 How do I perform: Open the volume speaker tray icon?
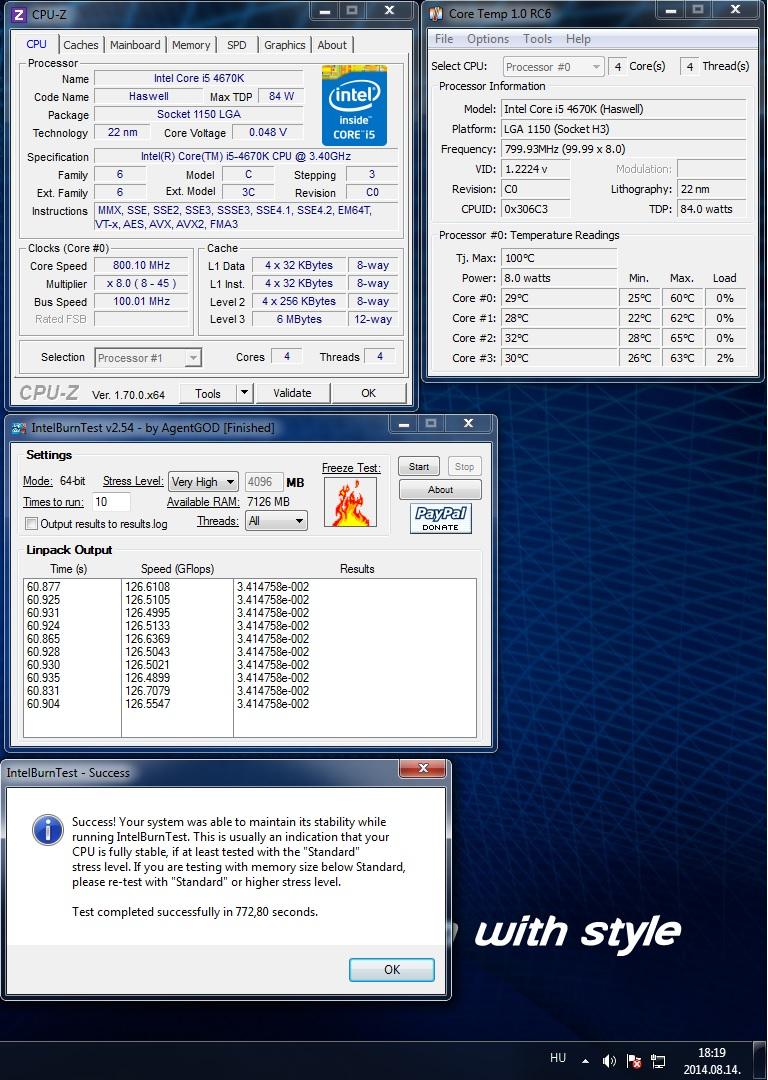point(609,1061)
